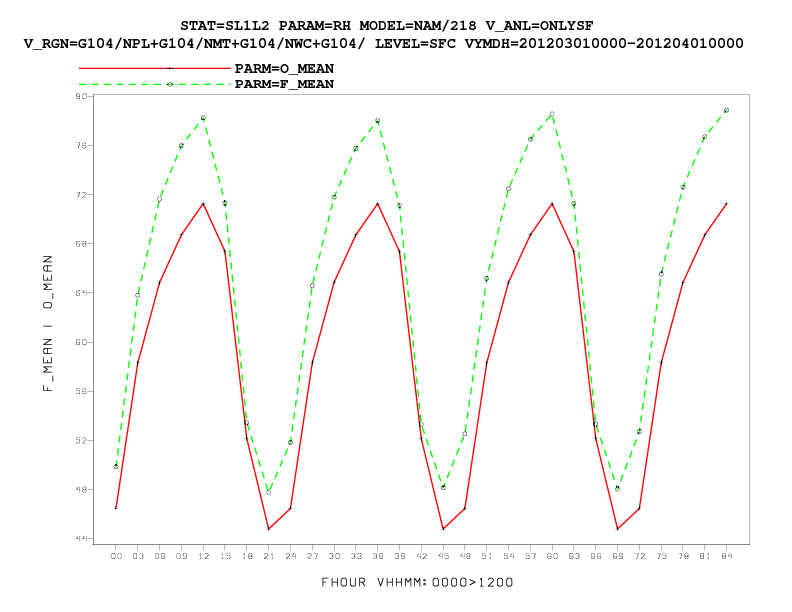Viewport: 792px width, 612px height.
Task: Select the PARM=O_MEAN legend label
Action: click(x=284, y=69)
